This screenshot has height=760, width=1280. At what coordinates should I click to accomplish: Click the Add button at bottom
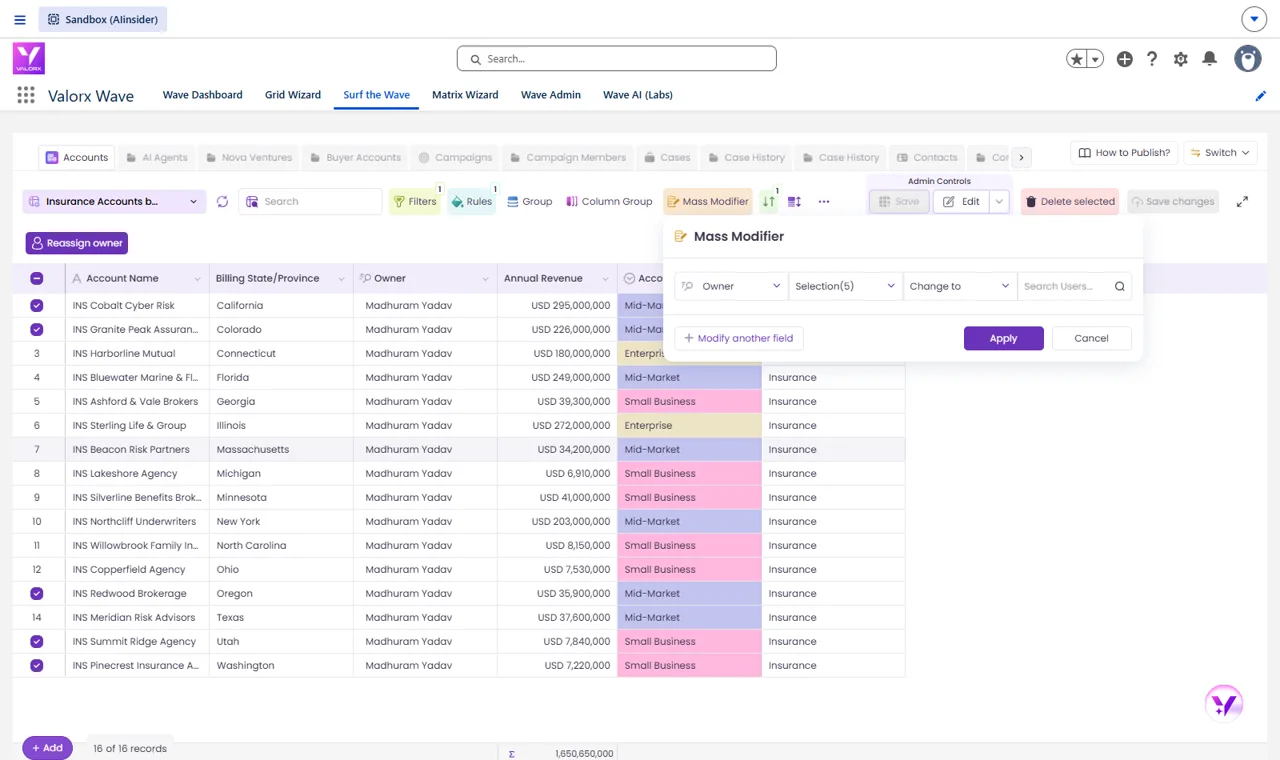[x=47, y=748]
